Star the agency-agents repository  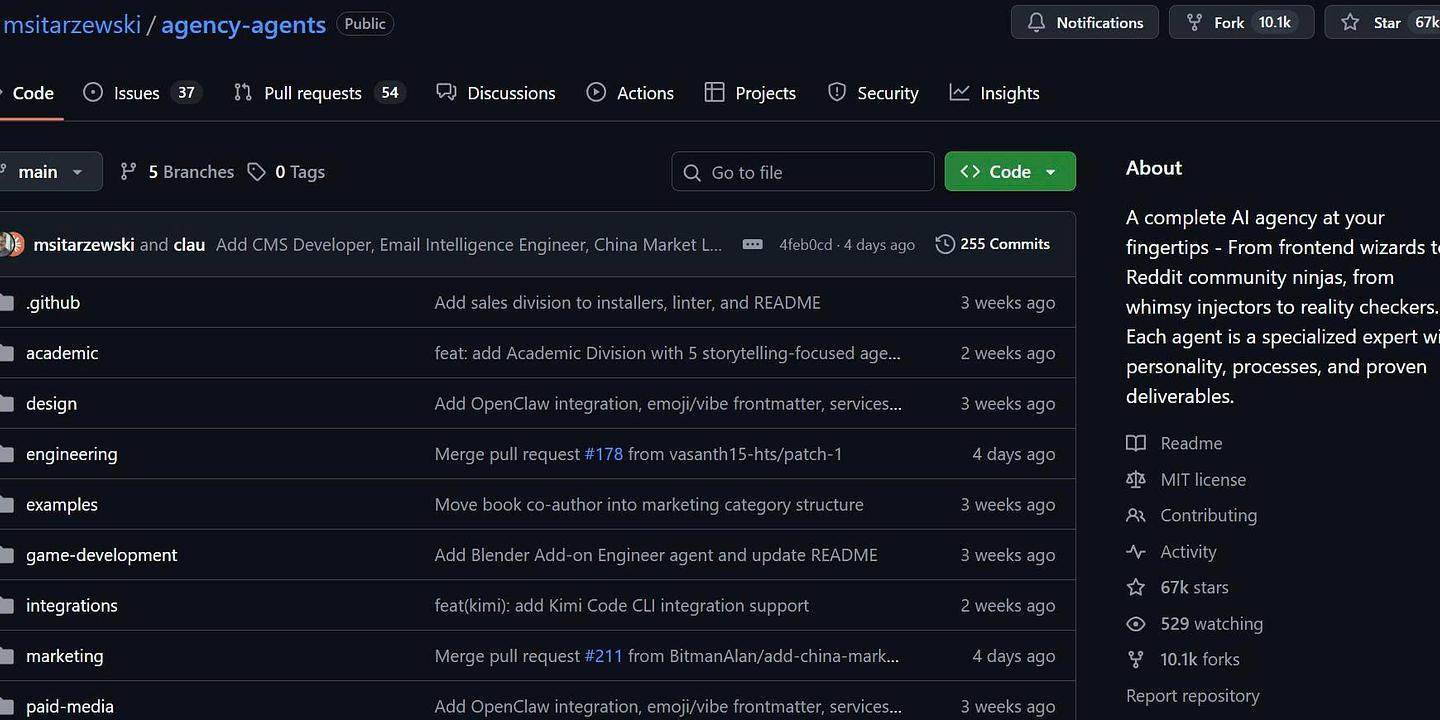pyautogui.click(x=1382, y=22)
